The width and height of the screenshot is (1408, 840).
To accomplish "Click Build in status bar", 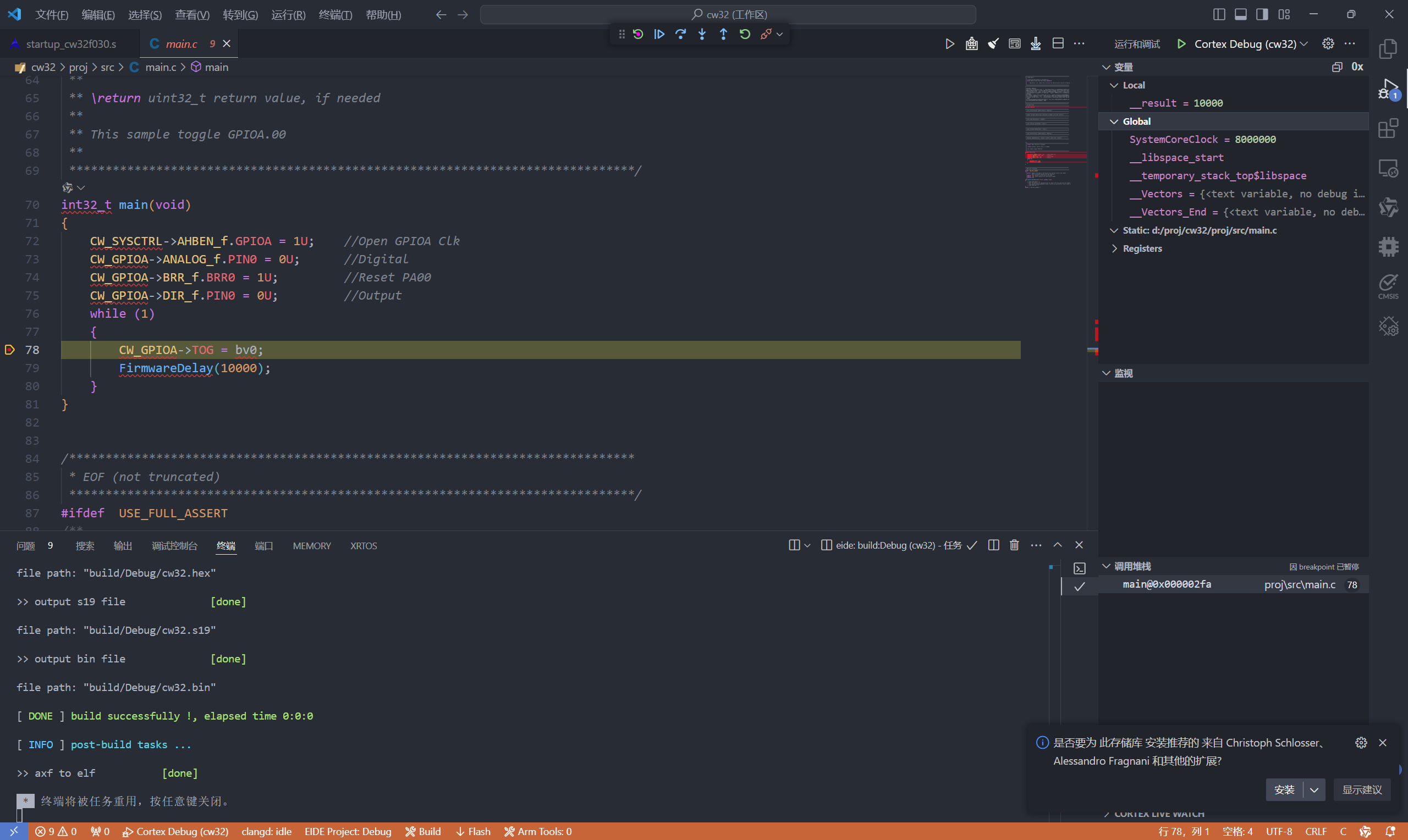I will [x=423, y=832].
